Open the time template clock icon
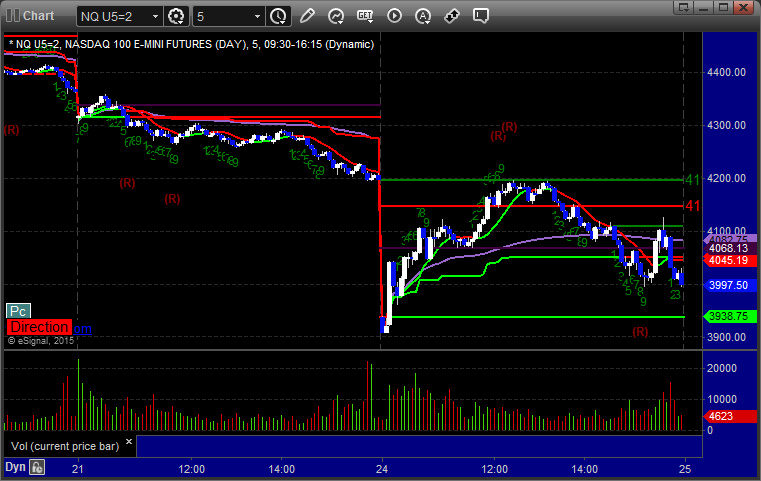 tap(278, 16)
